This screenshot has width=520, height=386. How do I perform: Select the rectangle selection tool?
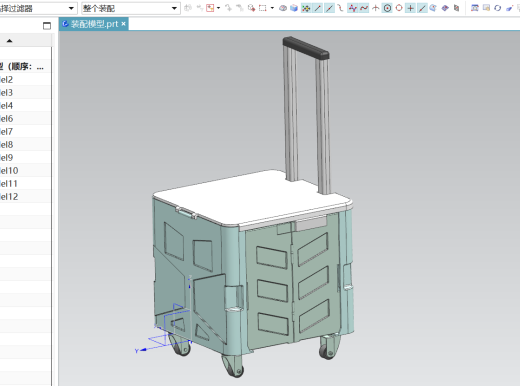click(263, 8)
